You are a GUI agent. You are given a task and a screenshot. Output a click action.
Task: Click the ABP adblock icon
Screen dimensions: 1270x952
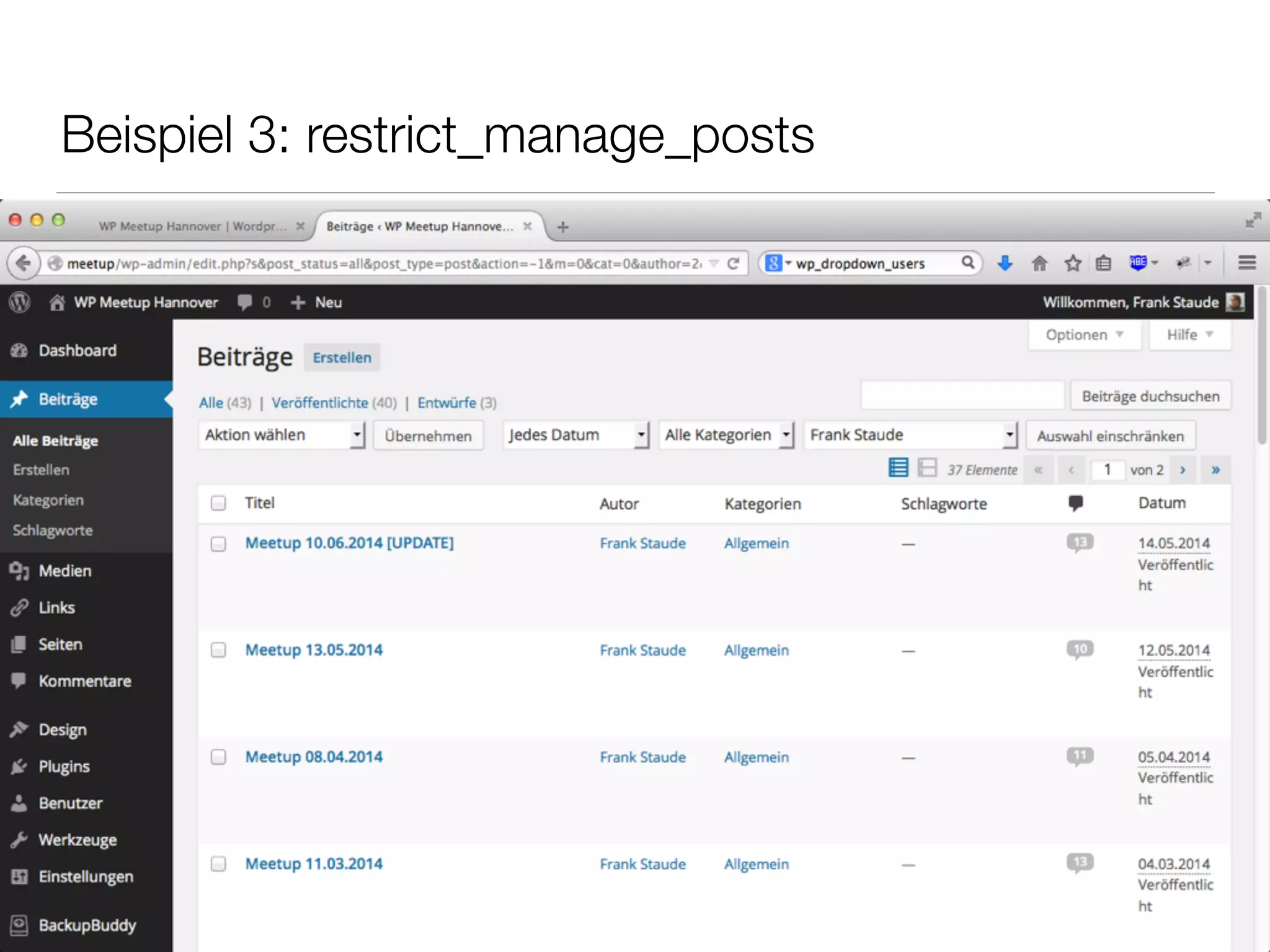[1138, 263]
